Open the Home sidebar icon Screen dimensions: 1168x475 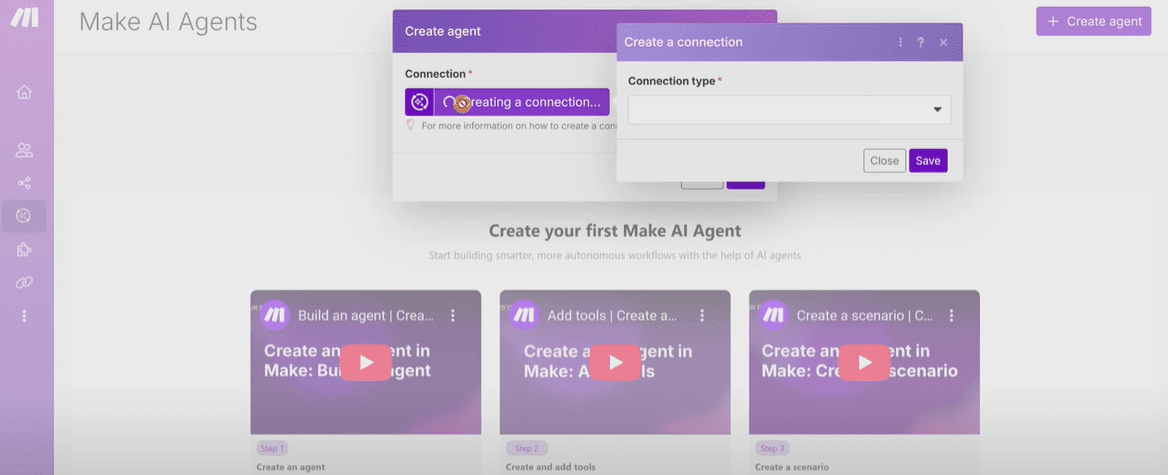tap(24, 92)
